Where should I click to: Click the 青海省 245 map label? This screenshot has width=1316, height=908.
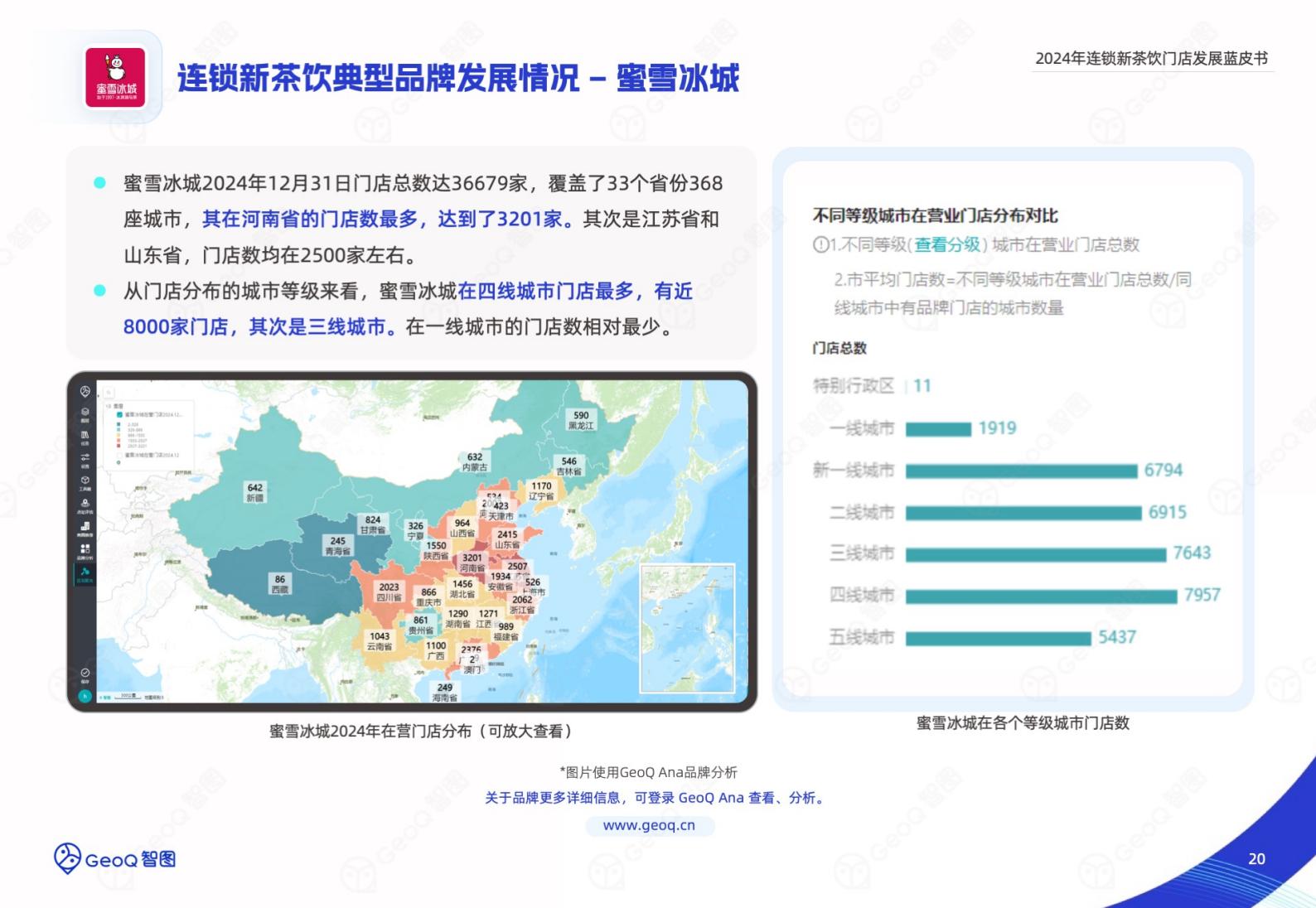pyautogui.click(x=337, y=546)
